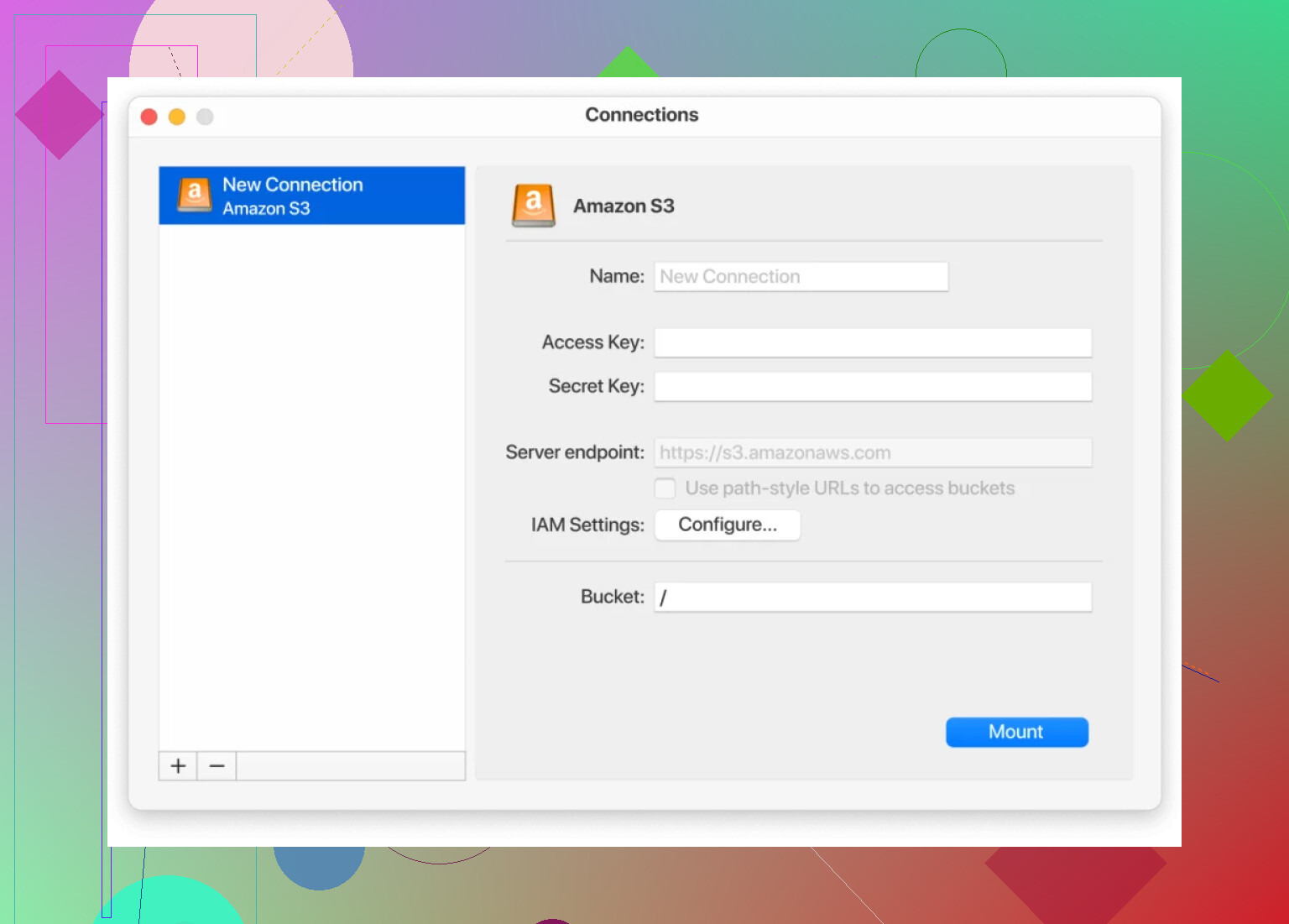This screenshot has width=1289, height=924.
Task: Open IAM Settings Configure dialog
Action: (728, 525)
